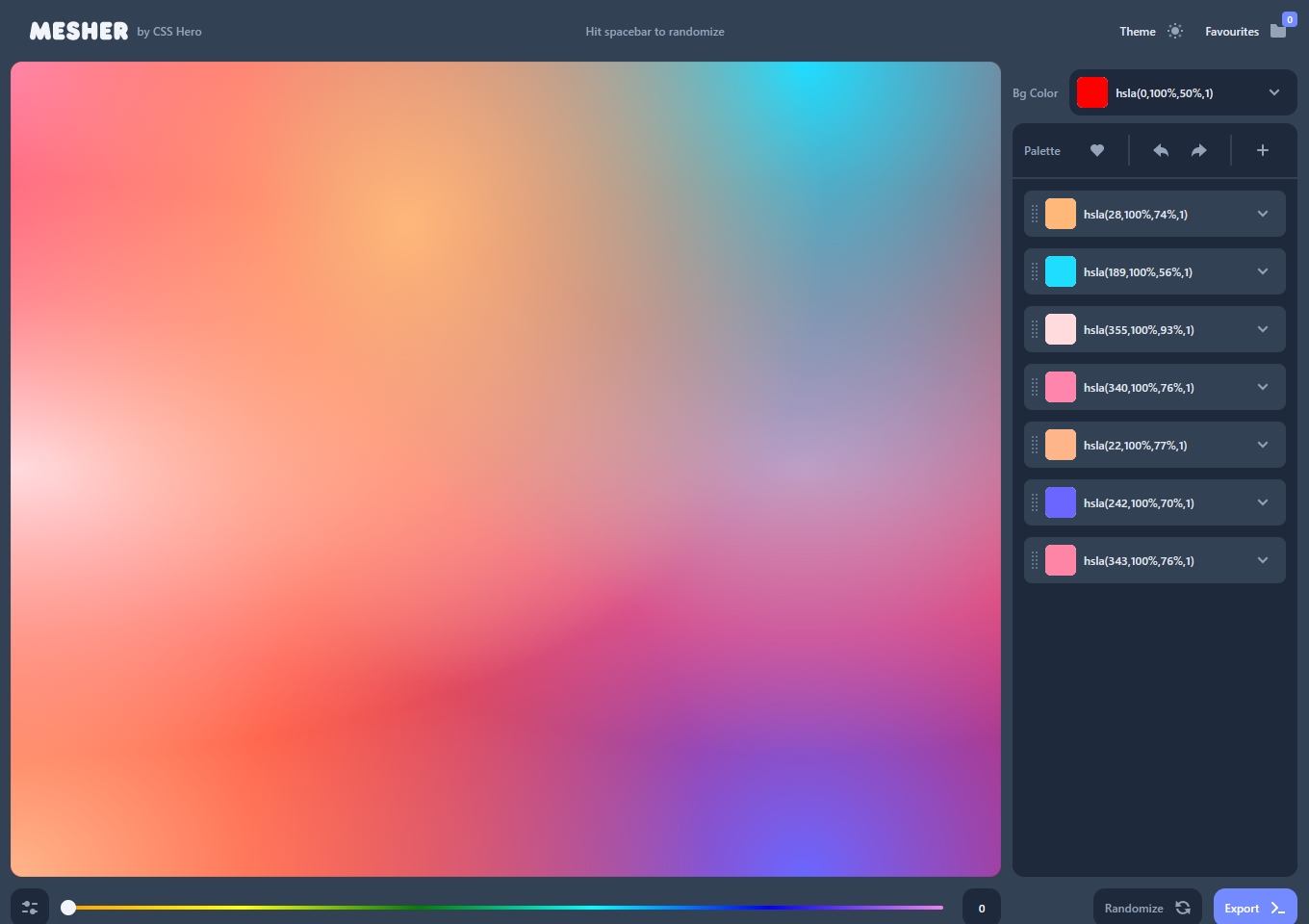Expand hsla(242,100%,70%,1) color row

[1263, 502]
